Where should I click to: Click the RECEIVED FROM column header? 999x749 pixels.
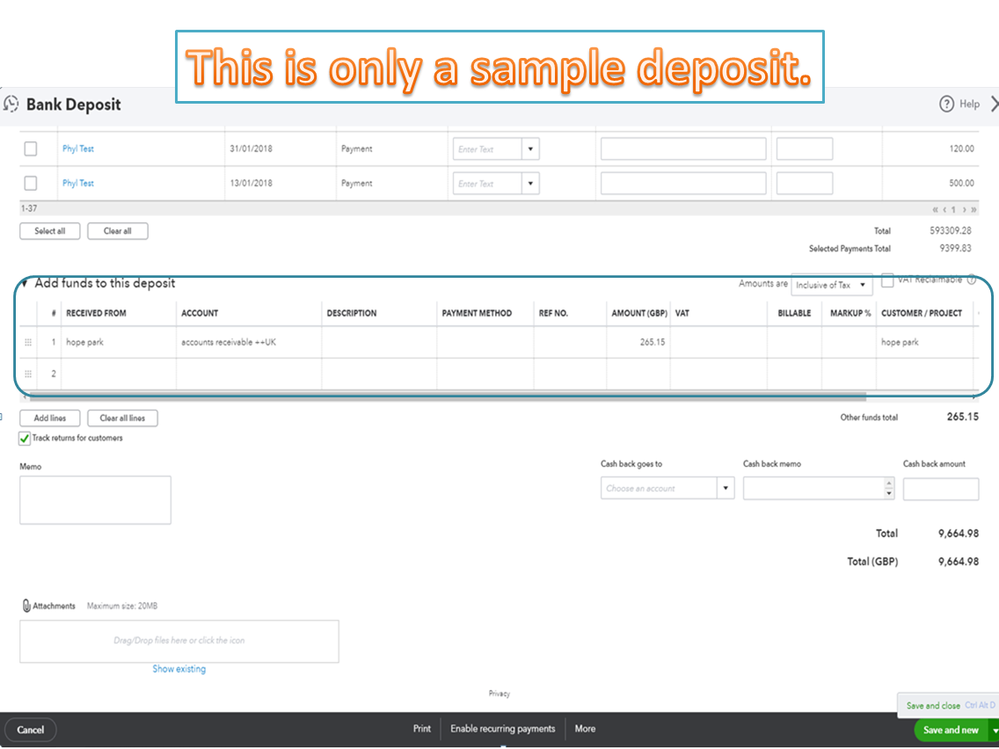pyautogui.click(x=96, y=313)
